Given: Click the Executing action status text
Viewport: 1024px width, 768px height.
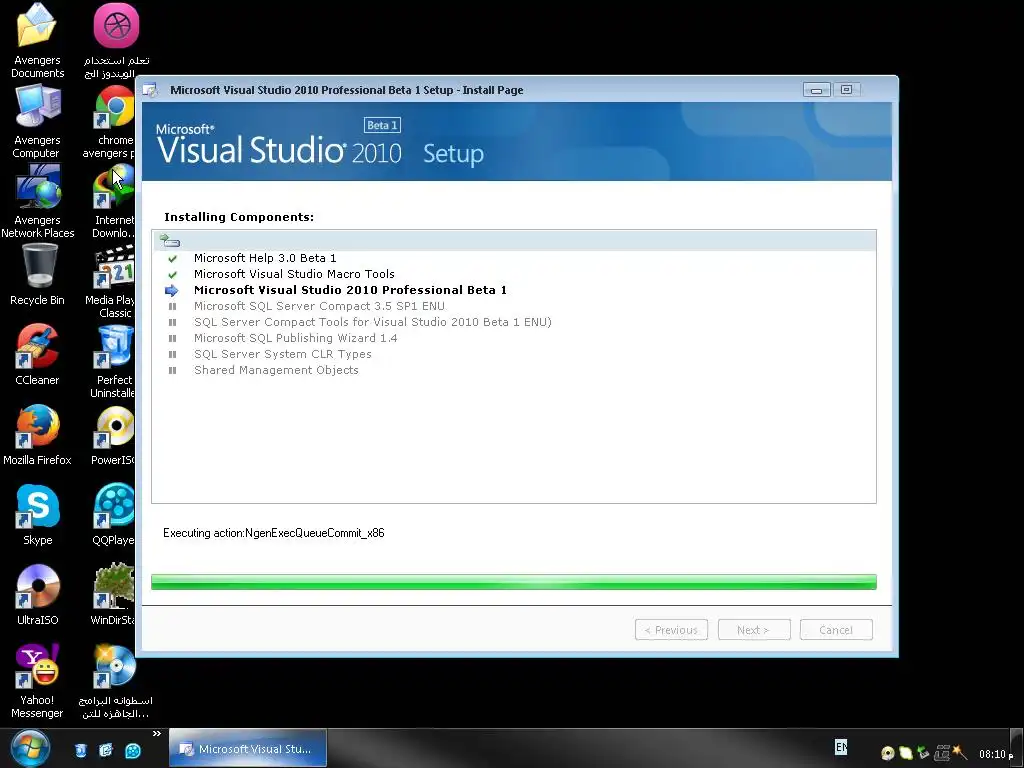Looking at the screenshot, I should coord(274,533).
